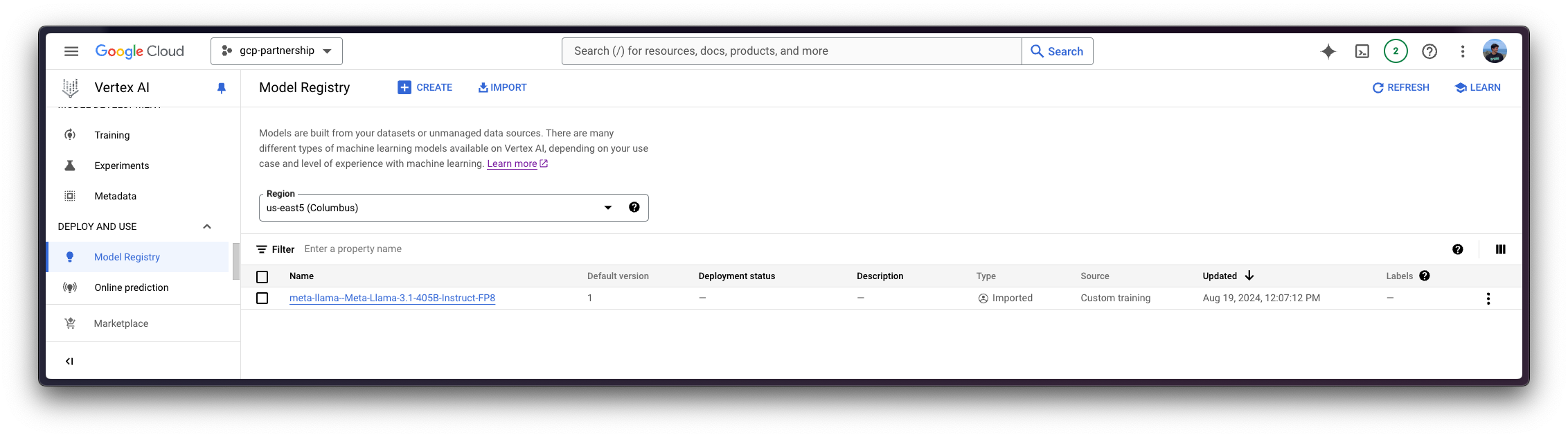The height and width of the screenshot is (437, 1568).
Task: Sort by the Updated column arrow
Action: tap(1249, 276)
